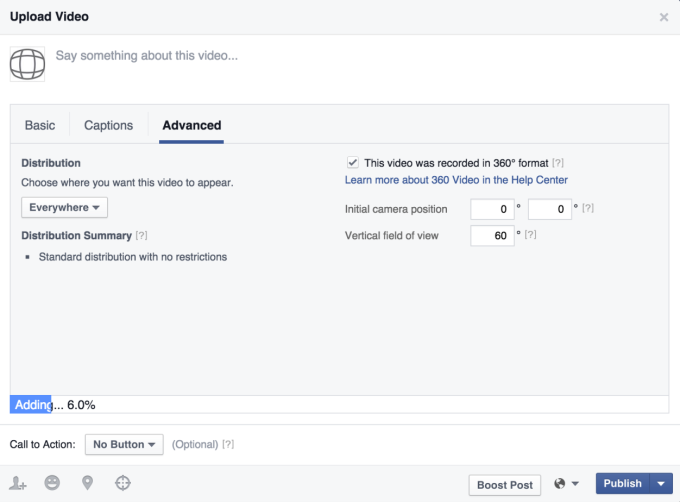Click the upload progress bar
Screen dimensions: 680x502
pyautogui.click(x=339, y=405)
